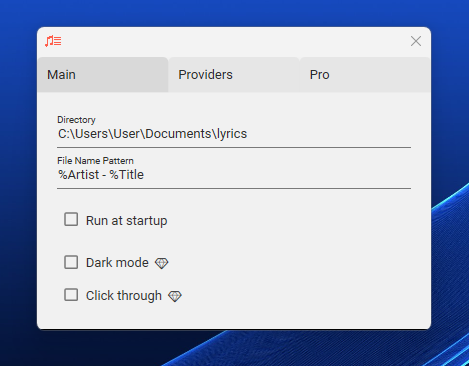Click the red music lyrics app icon
The height and width of the screenshot is (366, 469).
click(53, 41)
